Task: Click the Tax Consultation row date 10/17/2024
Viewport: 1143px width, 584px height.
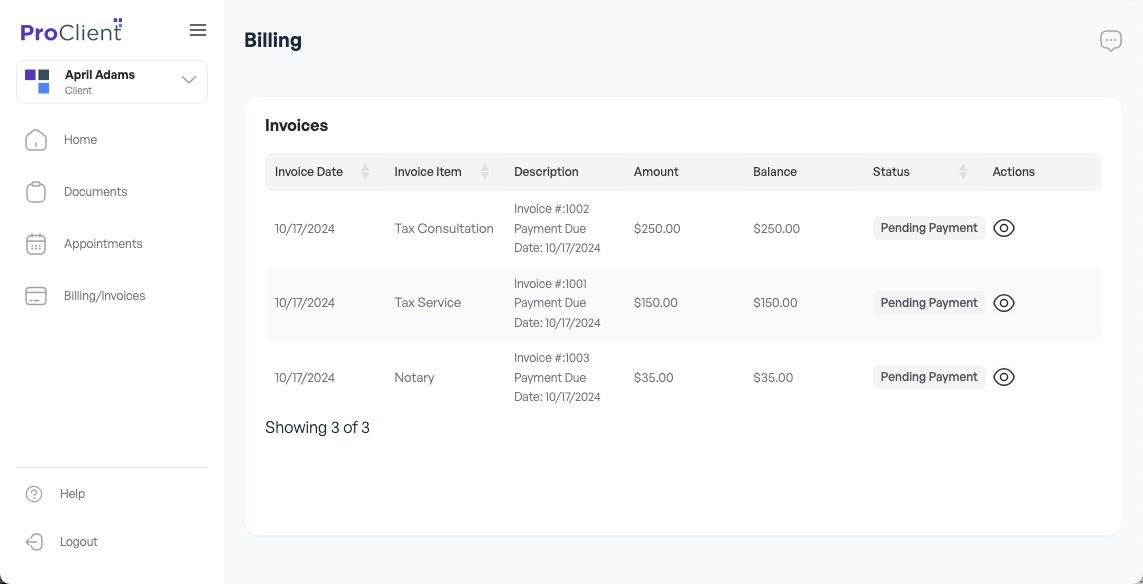Action: point(305,229)
